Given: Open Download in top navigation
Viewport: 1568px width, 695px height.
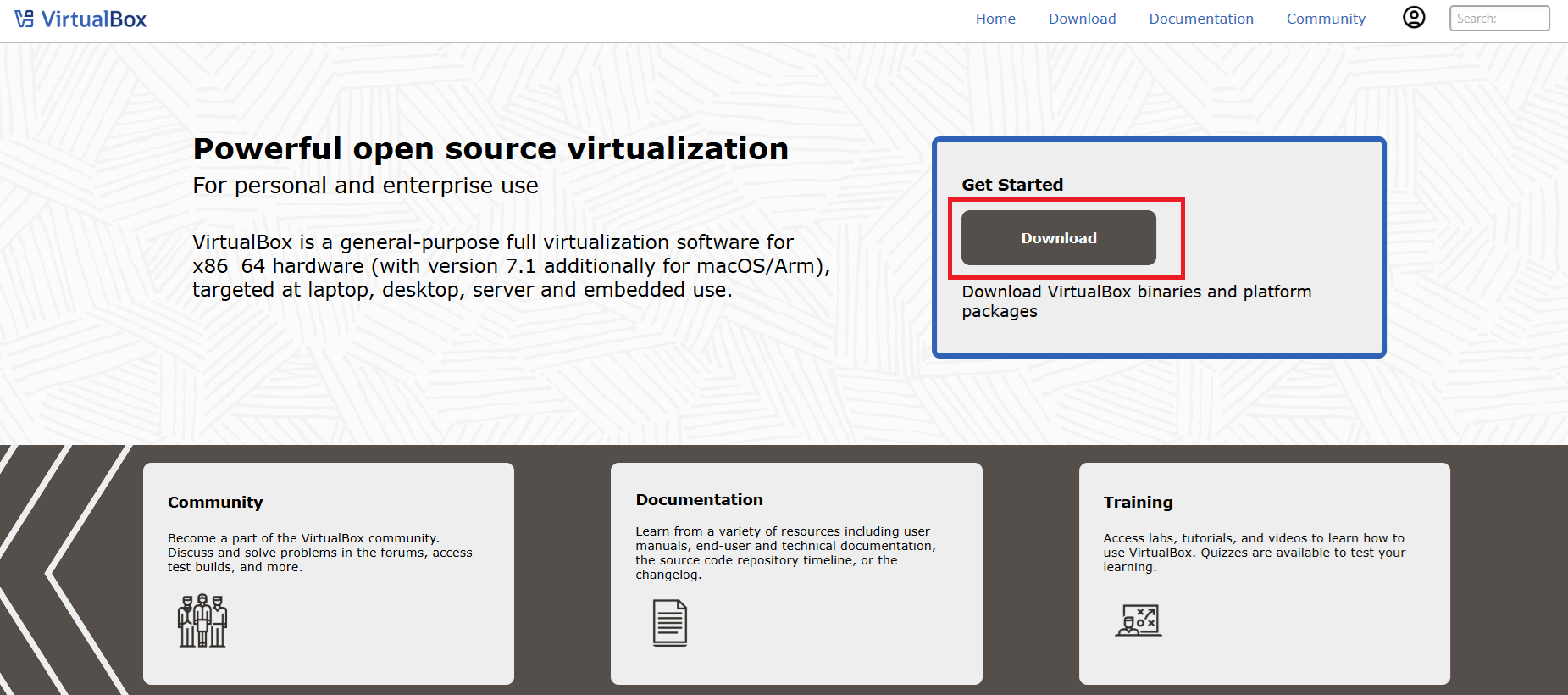Looking at the screenshot, I should coord(1082,19).
